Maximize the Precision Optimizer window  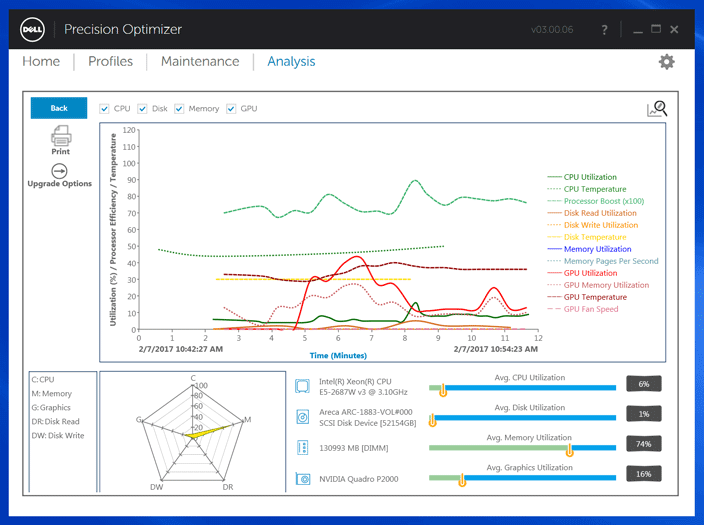pyautogui.click(x=656, y=29)
